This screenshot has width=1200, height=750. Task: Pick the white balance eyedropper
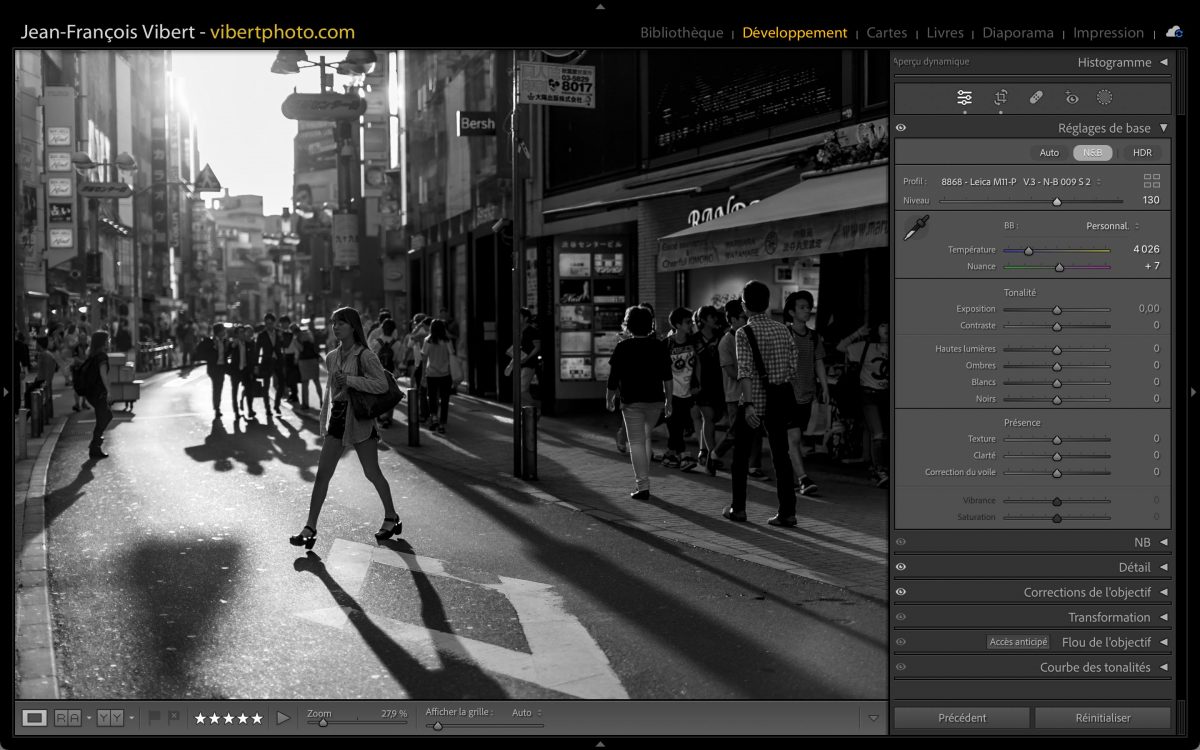915,228
